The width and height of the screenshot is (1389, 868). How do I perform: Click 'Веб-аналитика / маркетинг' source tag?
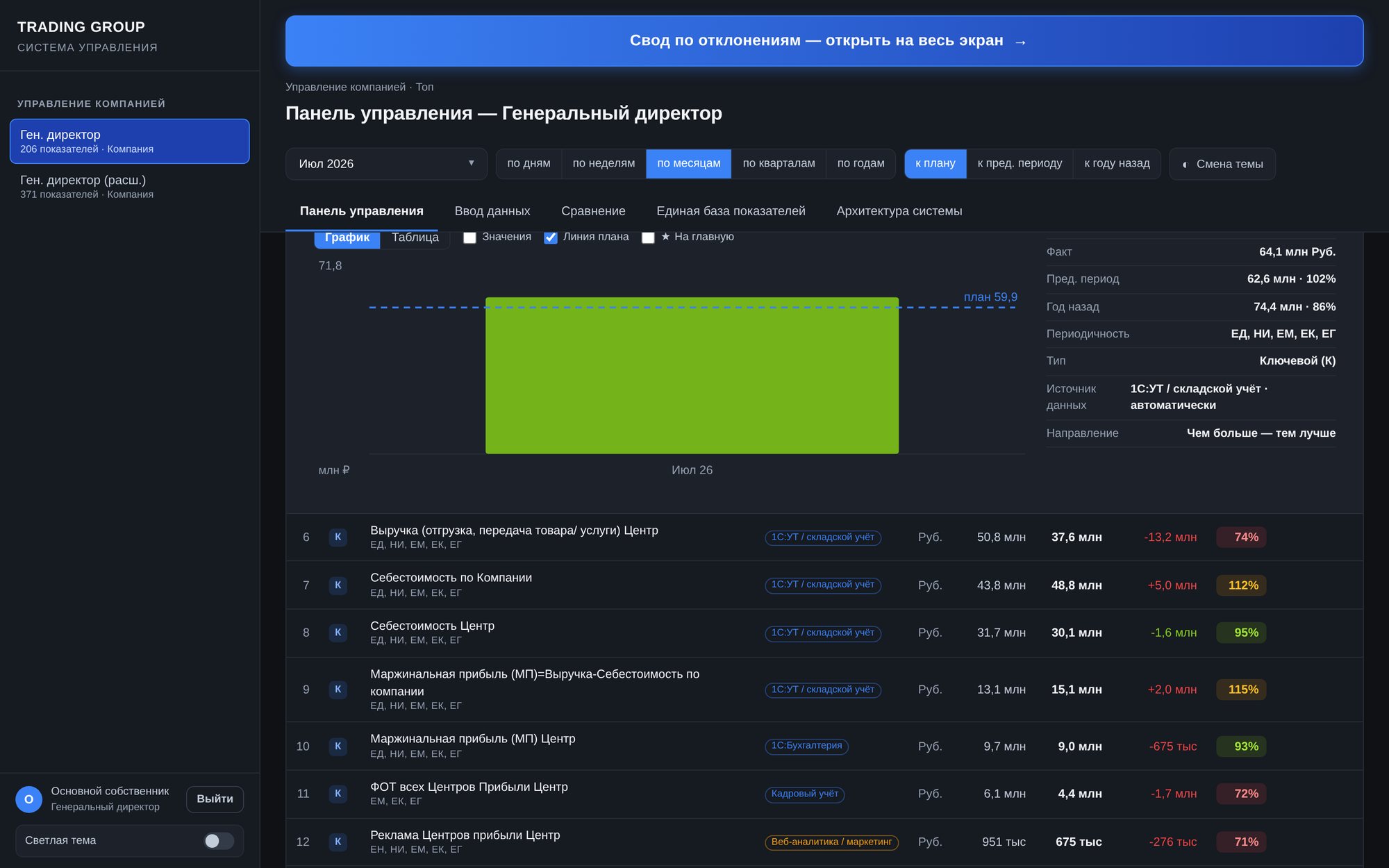pos(831,842)
